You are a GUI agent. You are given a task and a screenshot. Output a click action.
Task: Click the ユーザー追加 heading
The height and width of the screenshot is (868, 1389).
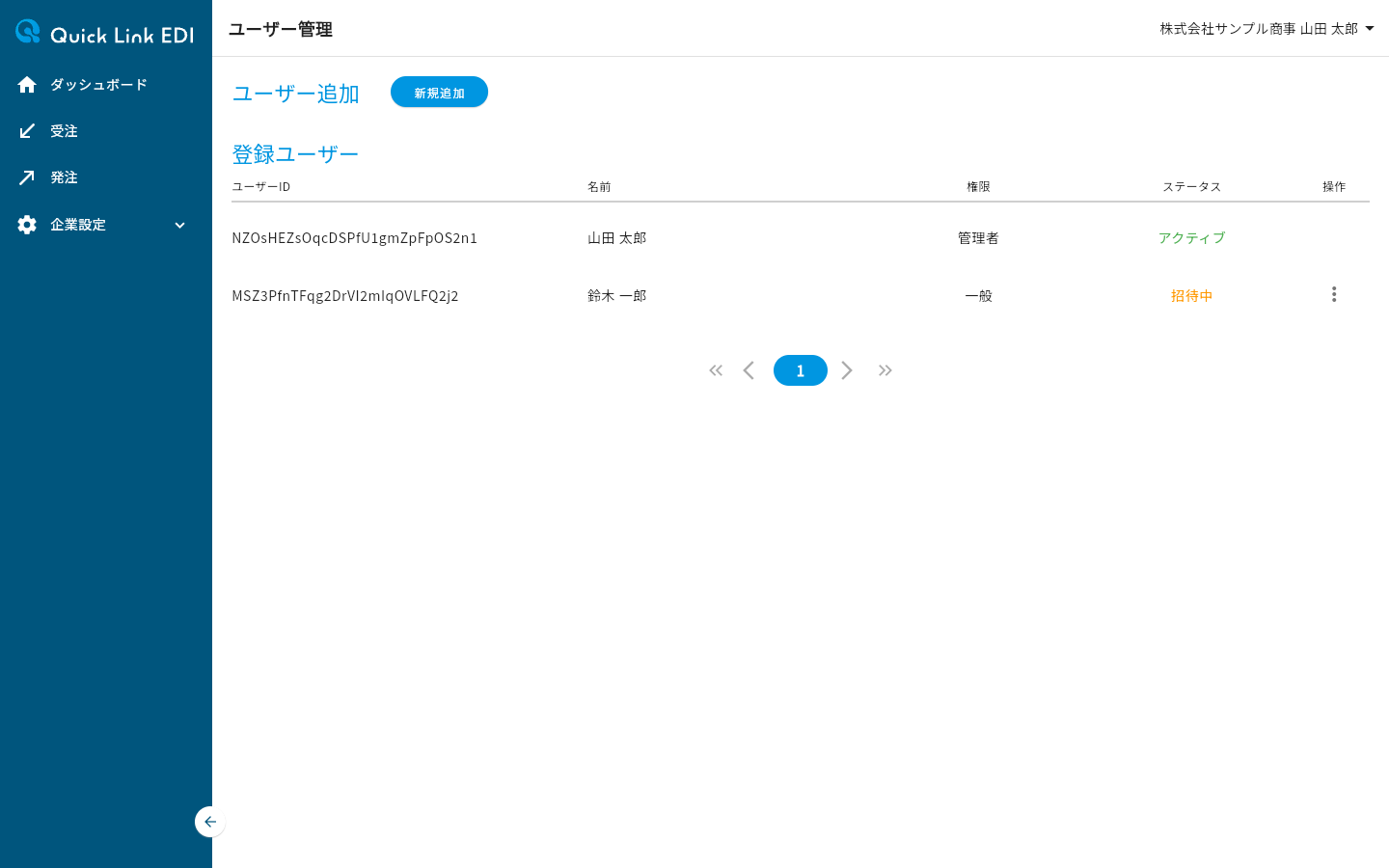coord(295,94)
